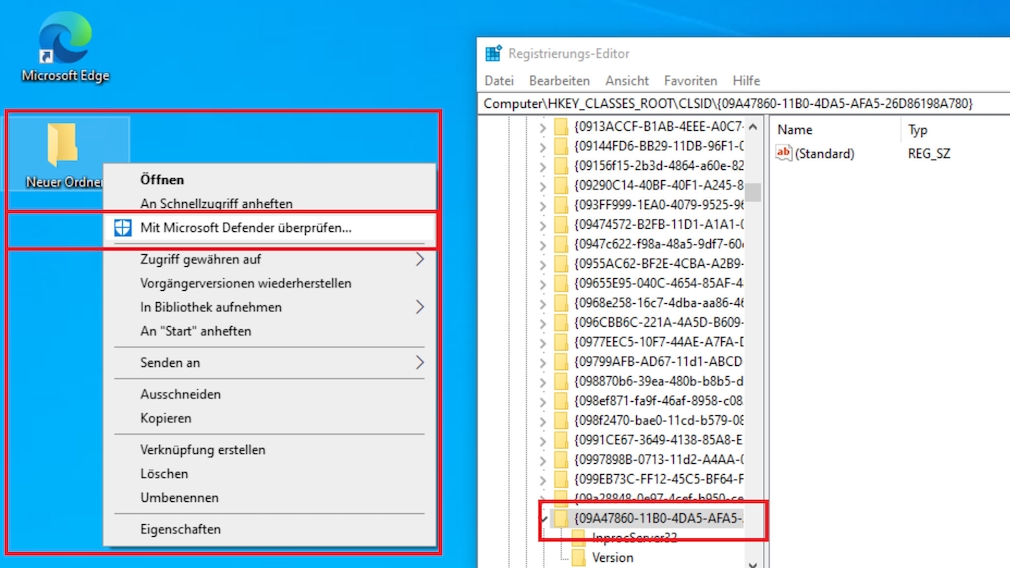Choose An "Start" anheften
Image resolution: width=1010 pixels, height=568 pixels.
click(x=270, y=331)
